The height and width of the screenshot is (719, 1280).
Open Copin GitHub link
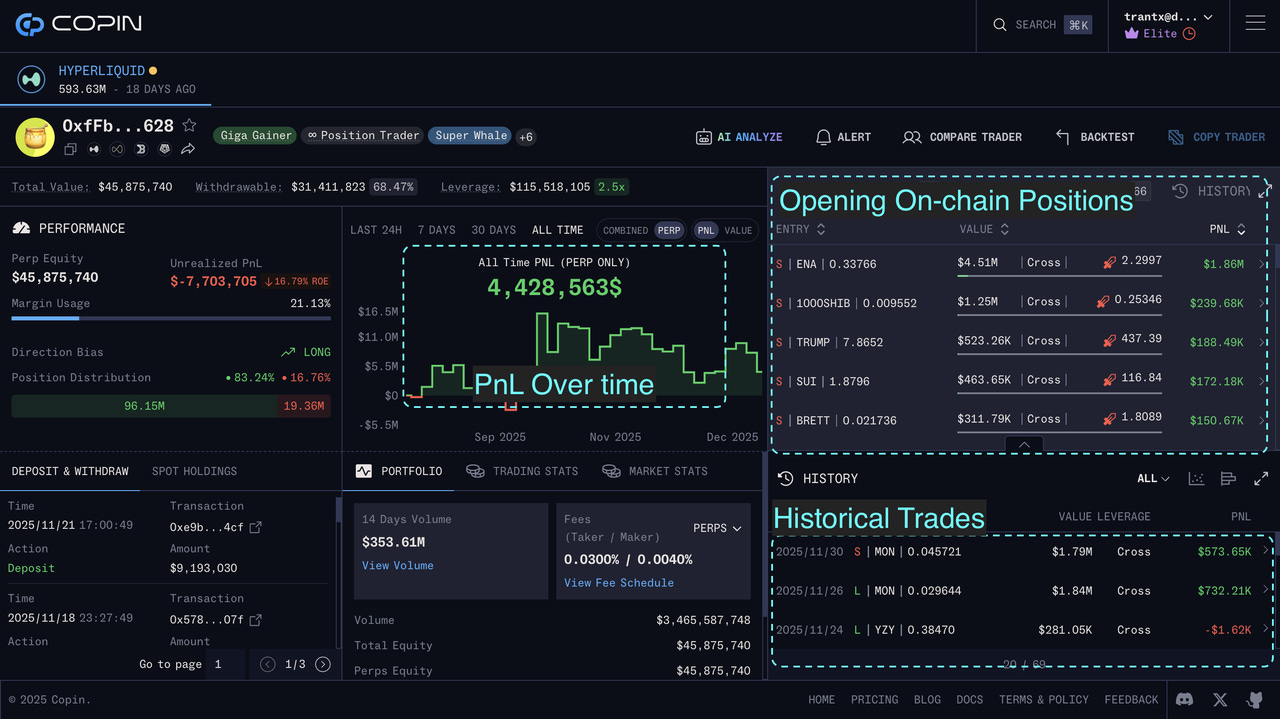[1254, 700]
